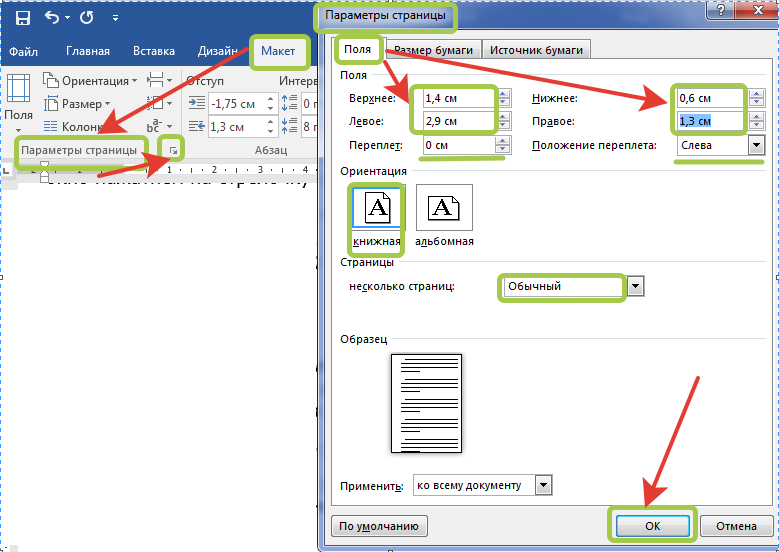779x552 pixels.
Task: Click the right indent field showing 1,3 см
Action: tap(237, 127)
